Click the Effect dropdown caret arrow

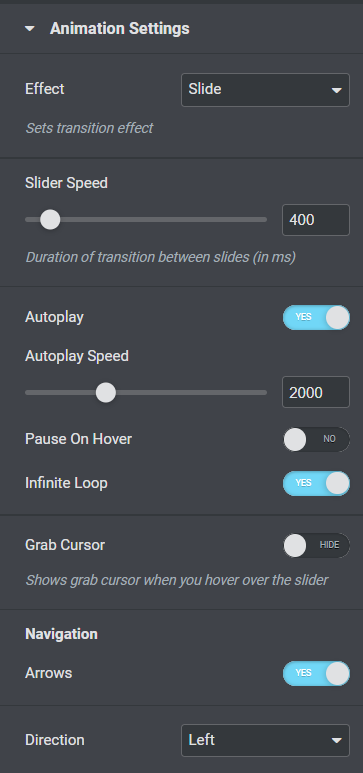click(337, 90)
